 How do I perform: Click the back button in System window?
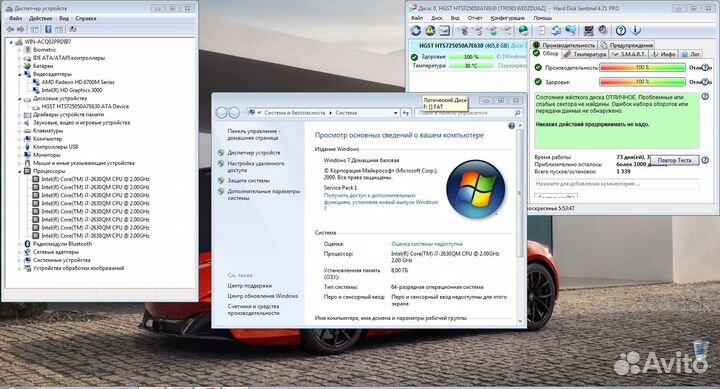tap(221, 113)
